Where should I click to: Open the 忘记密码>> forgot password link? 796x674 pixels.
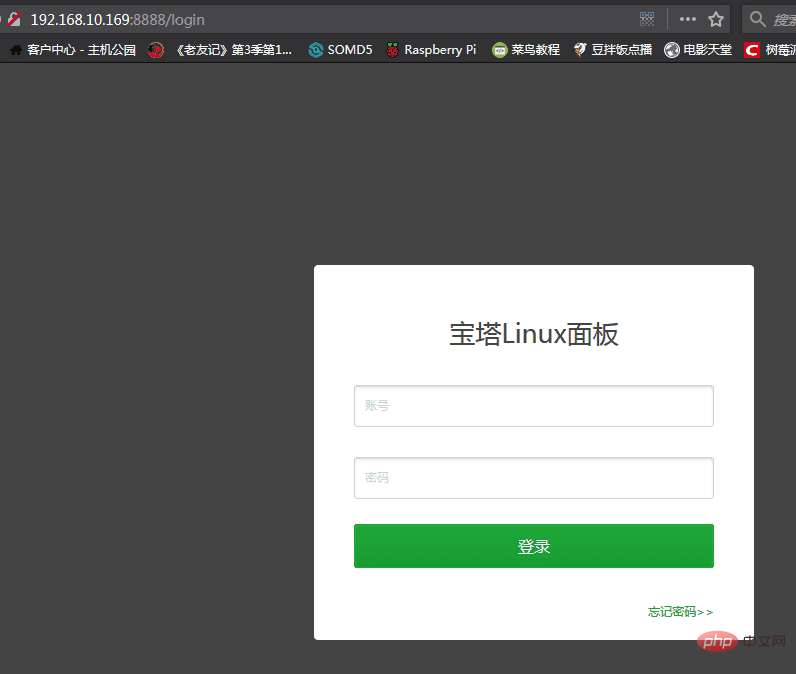pyautogui.click(x=680, y=612)
